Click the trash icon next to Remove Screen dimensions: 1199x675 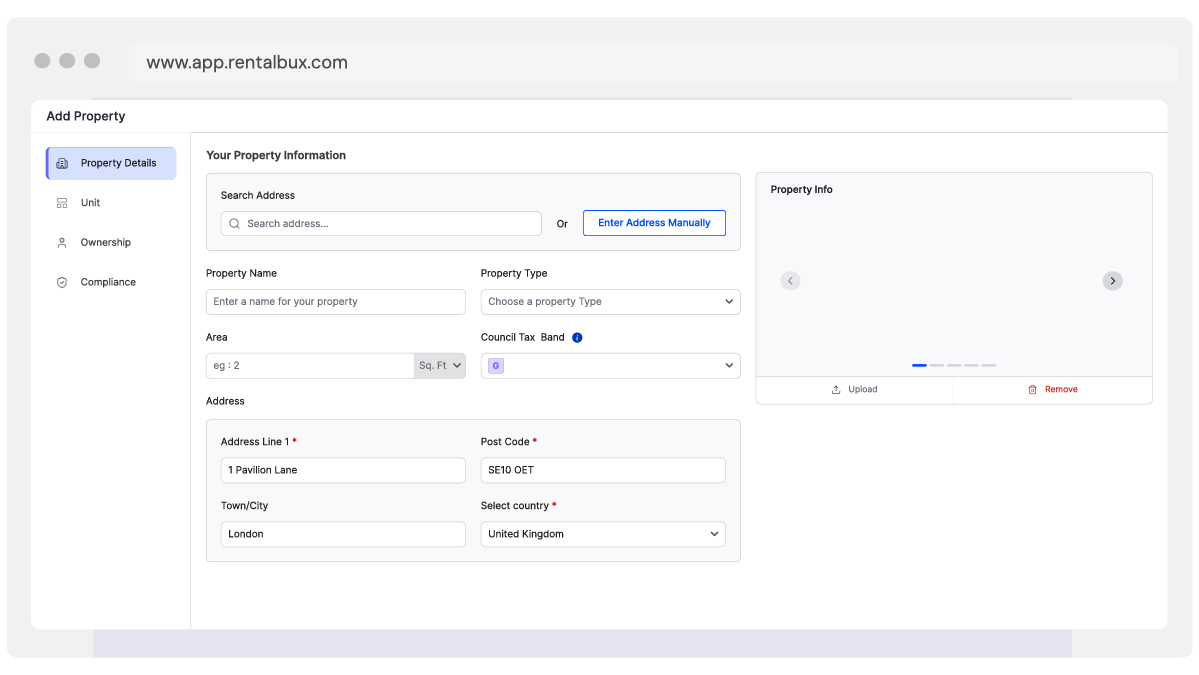click(1030, 389)
